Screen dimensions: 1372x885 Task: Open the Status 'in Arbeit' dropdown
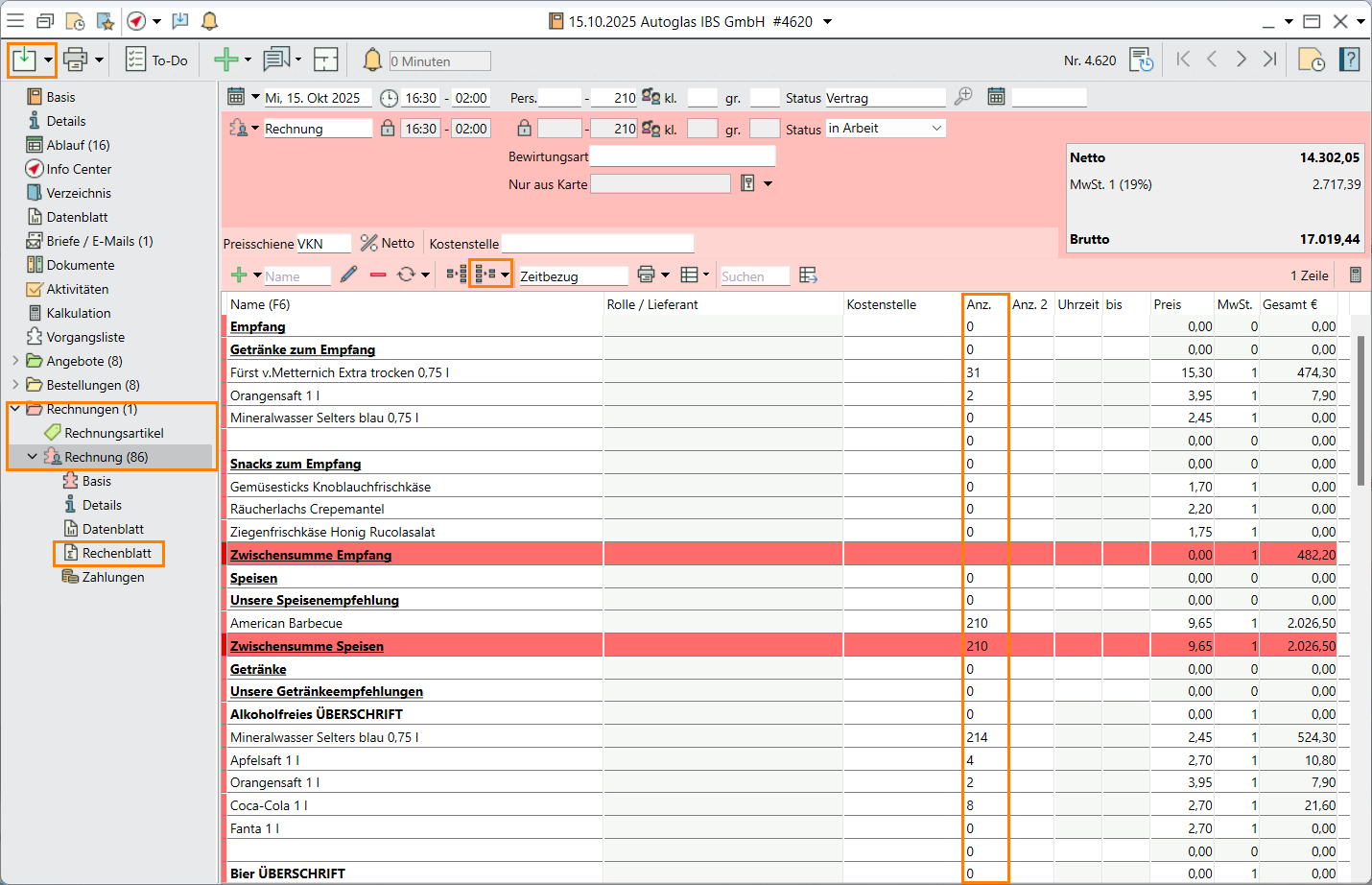[x=936, y=129]
